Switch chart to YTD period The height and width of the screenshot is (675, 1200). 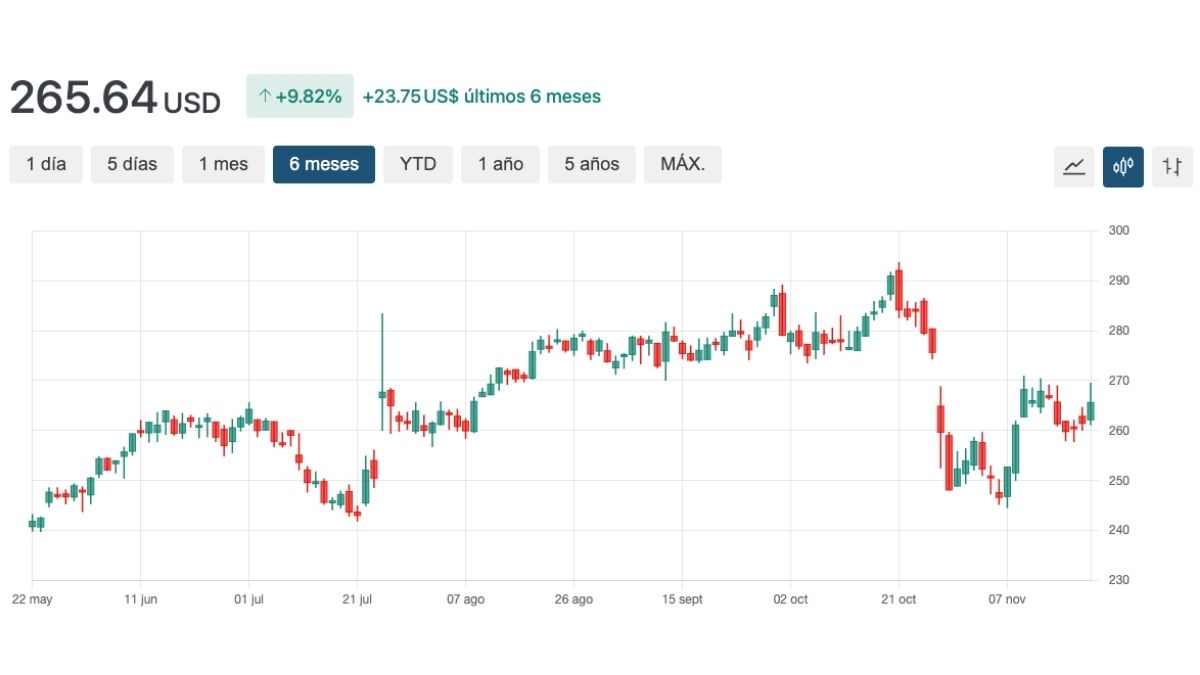[418, 164]
